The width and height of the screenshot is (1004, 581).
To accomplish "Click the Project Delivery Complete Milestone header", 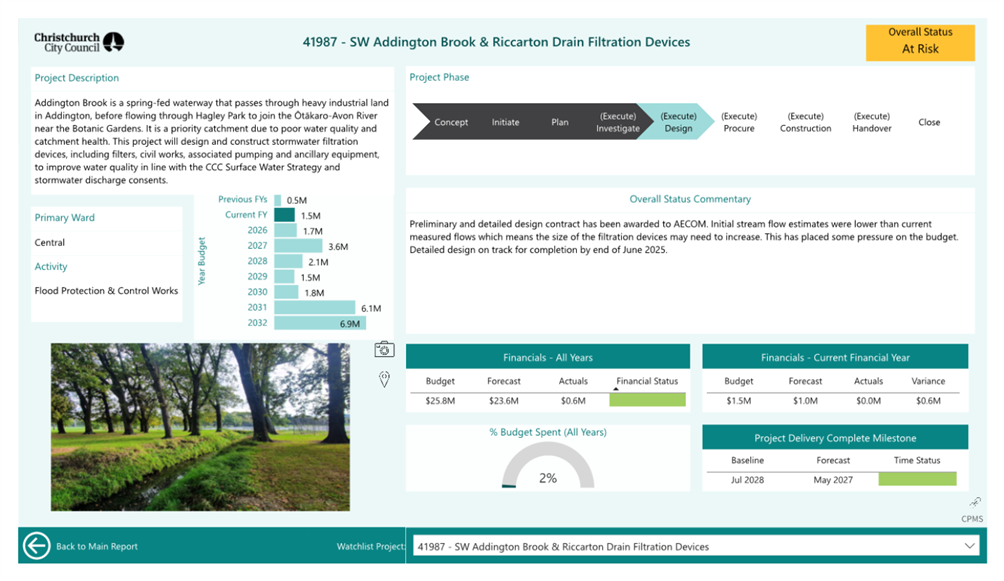I will pos(835,438).
